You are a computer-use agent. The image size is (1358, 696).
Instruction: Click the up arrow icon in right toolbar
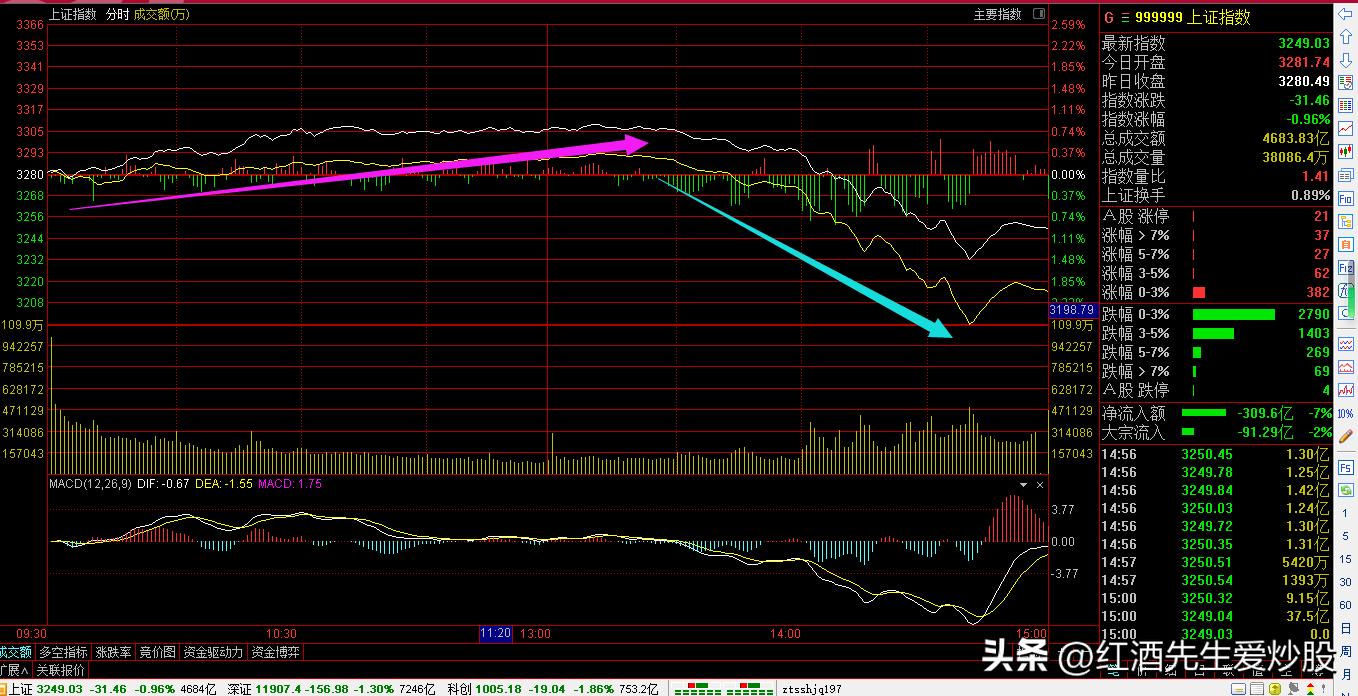pyautogui.click(x=1344, y=36)
